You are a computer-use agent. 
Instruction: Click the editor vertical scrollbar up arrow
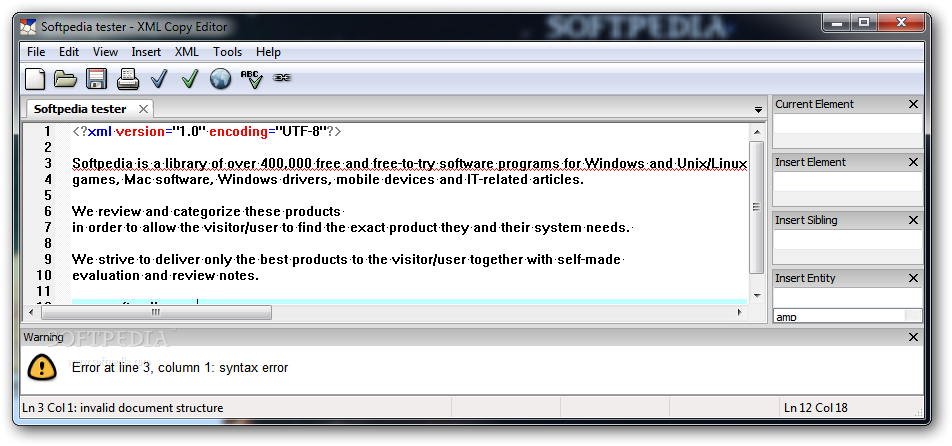click(x=756, y=131)
